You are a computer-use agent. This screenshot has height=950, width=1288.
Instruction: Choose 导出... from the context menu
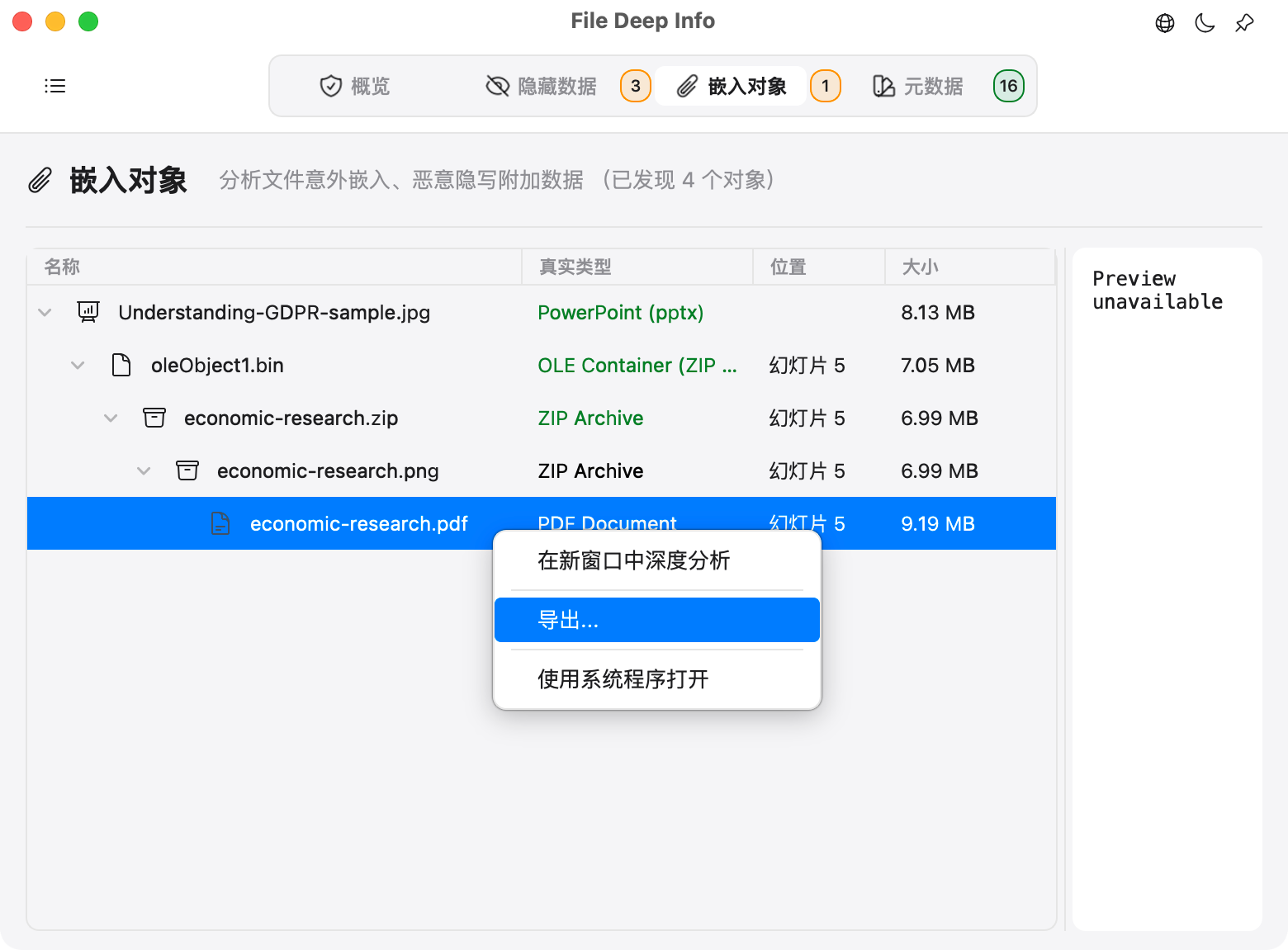(657, 620)
